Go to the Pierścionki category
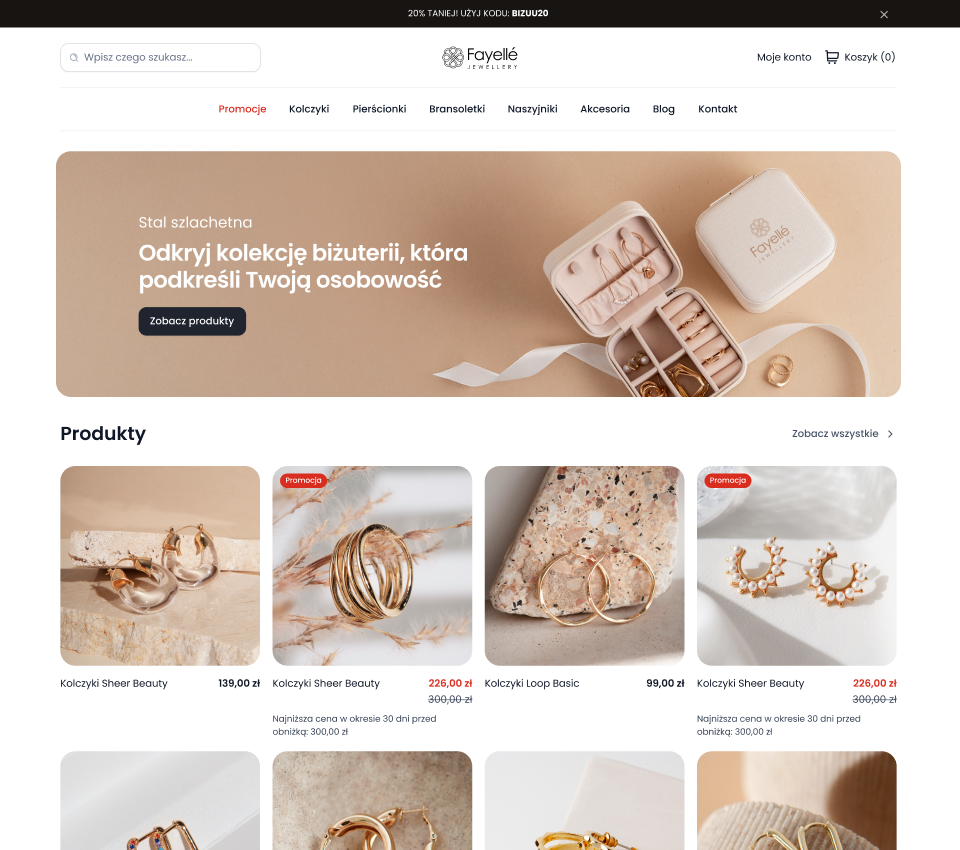960x850 pixels. pyautogui.click(x=379, y=109)
